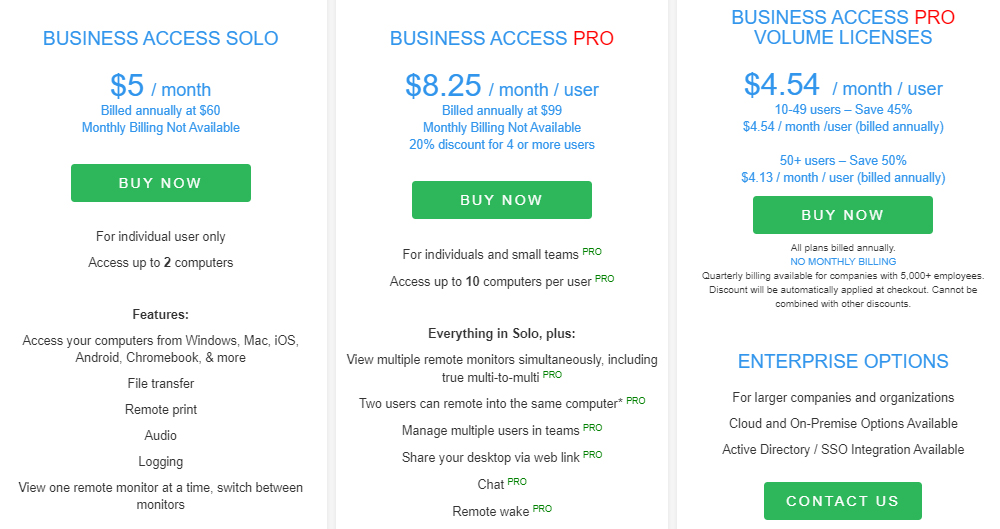
Task: Click Buy Now for Pro Volume Licenses
Action: (x=842, y=215)
